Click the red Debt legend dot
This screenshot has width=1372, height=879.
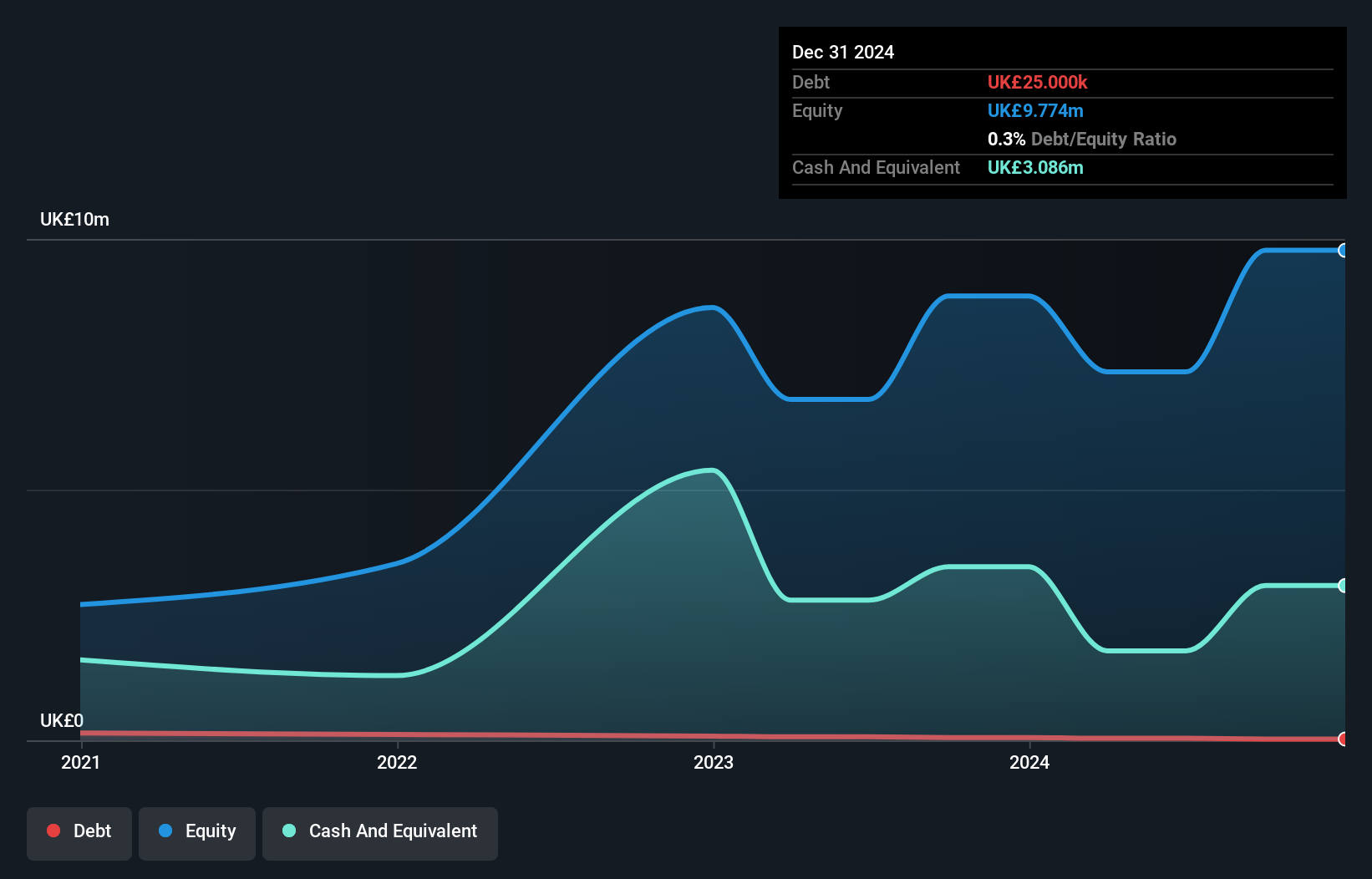53,831
